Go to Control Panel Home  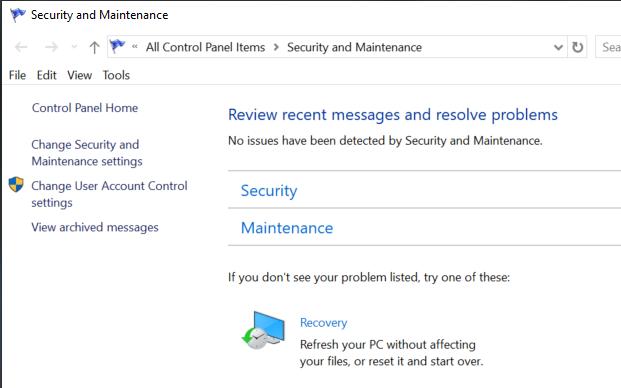pos(85,108)
